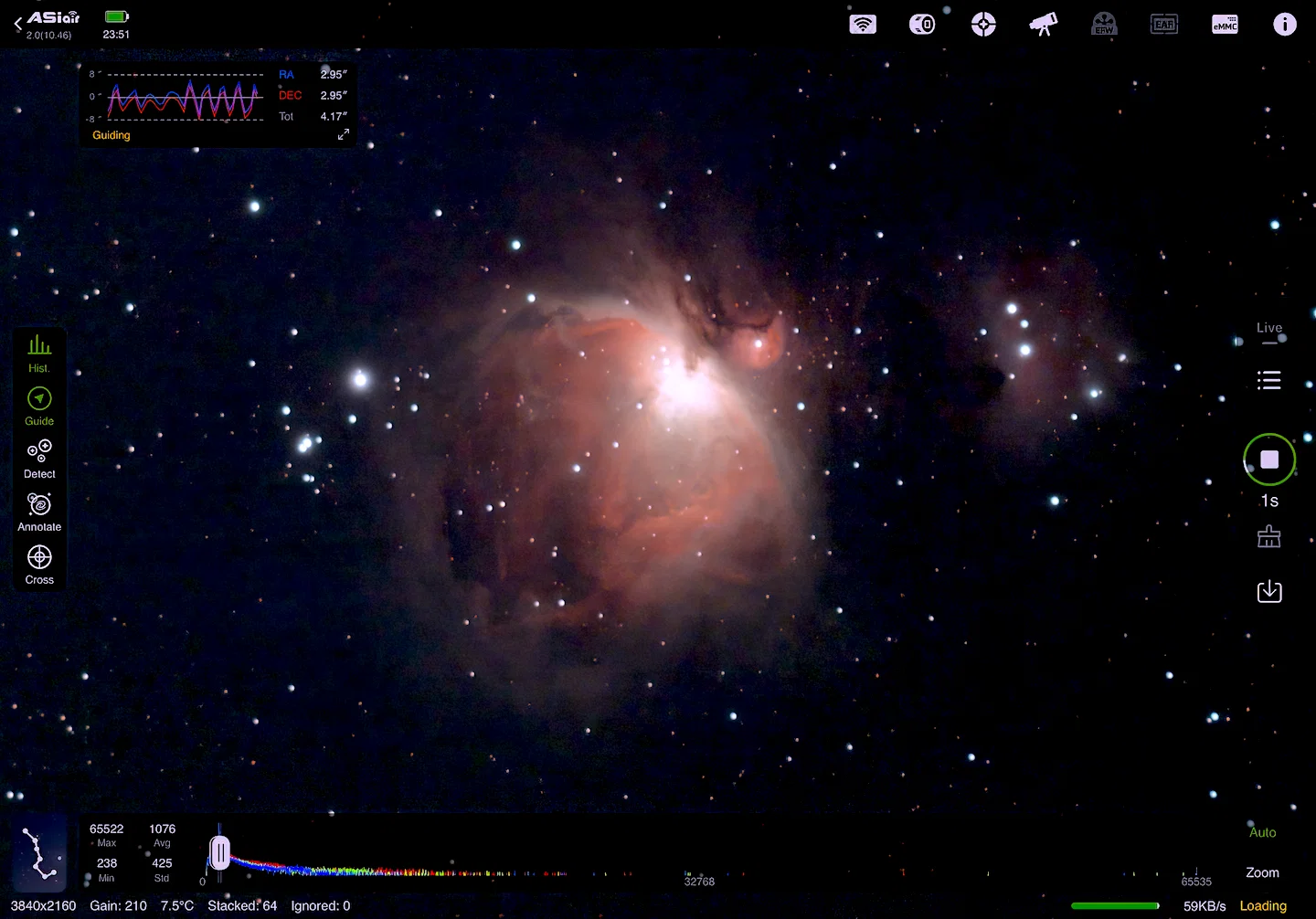
Task: Open the sky atlas constellation thumbnail
Action: coord(39,853)
